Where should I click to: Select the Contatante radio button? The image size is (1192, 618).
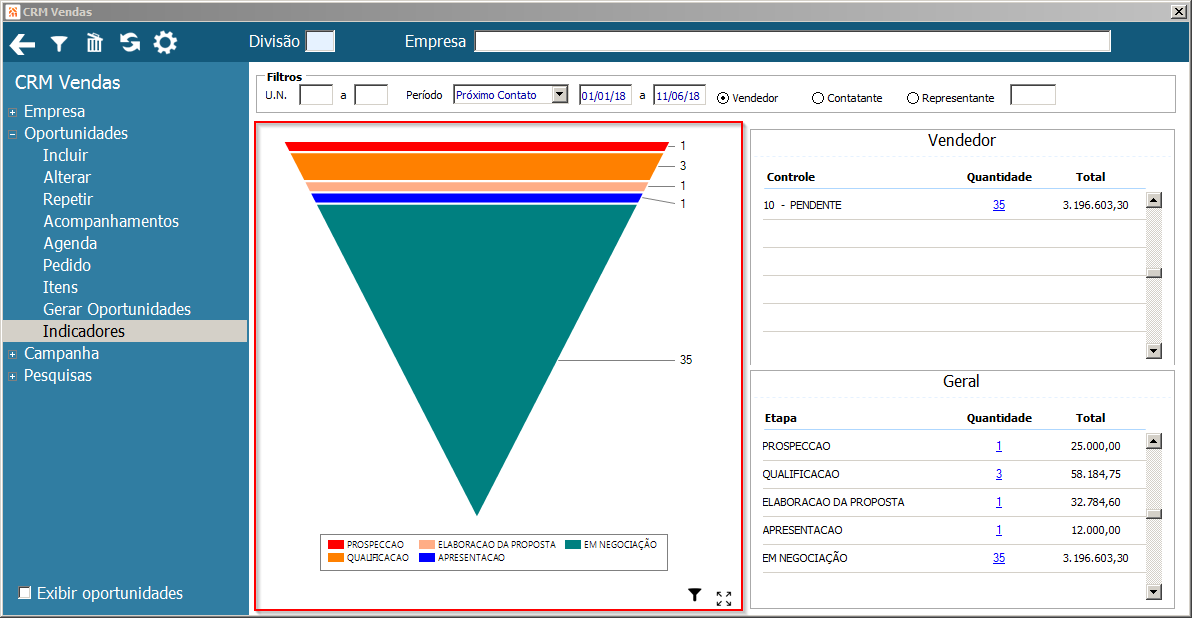coord(818,98)
